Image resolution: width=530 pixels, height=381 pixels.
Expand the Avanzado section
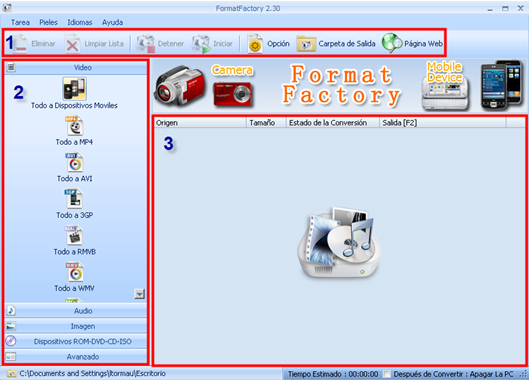[76, 357]
